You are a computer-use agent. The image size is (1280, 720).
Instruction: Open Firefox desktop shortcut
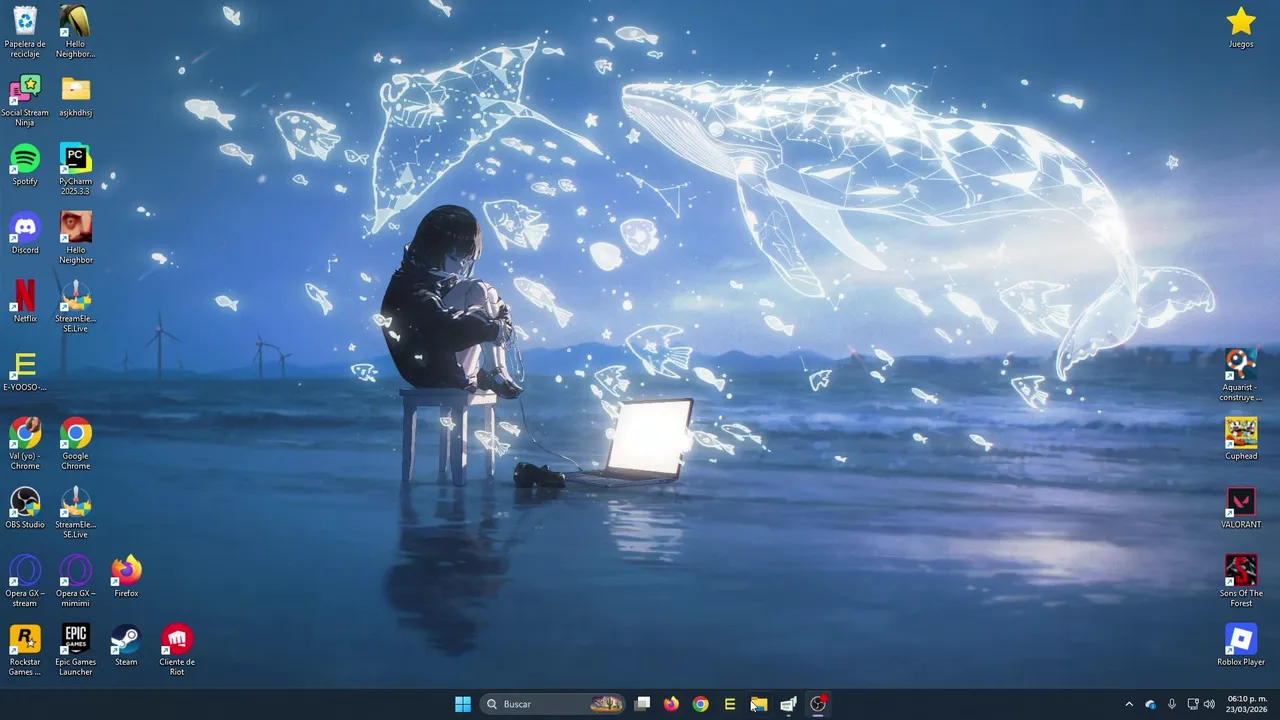[x=126, y=576]
